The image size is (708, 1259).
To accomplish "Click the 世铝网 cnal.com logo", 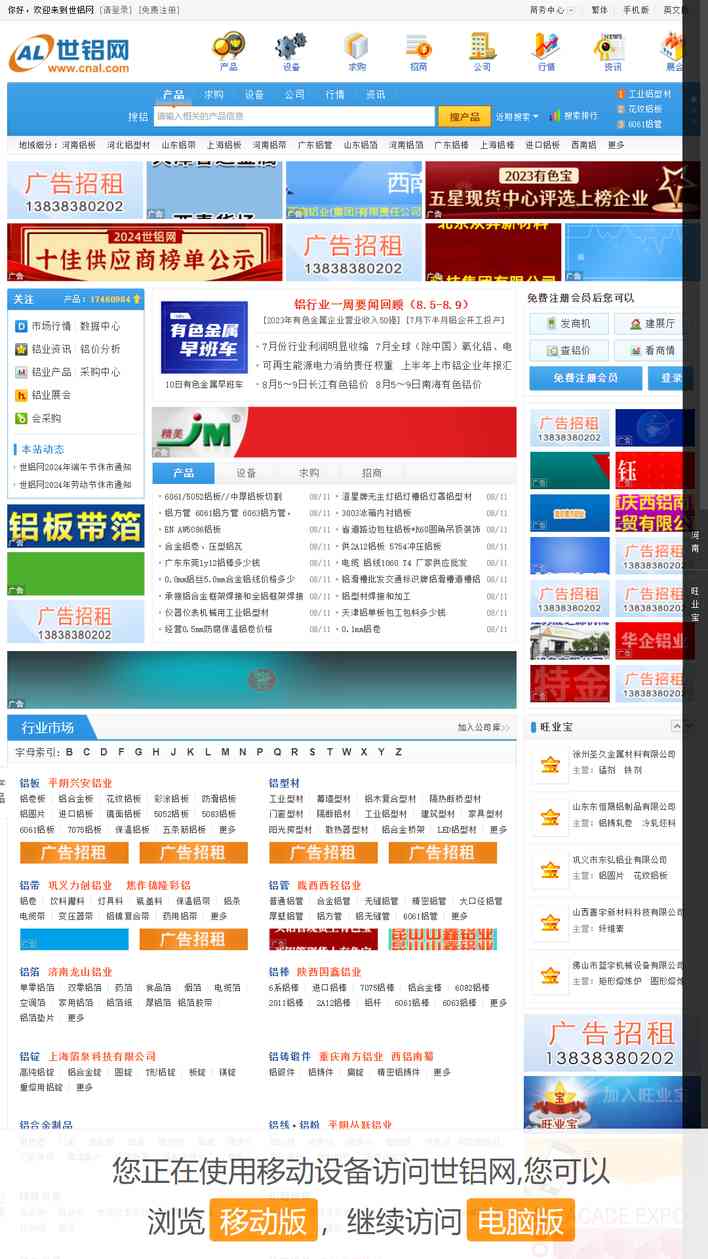I will click(69, 55).
